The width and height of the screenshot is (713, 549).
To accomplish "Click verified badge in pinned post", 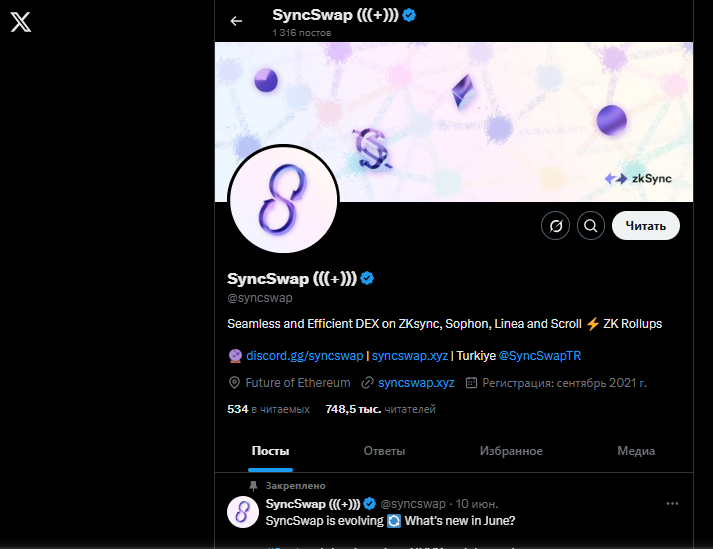I will pos(369,504).
